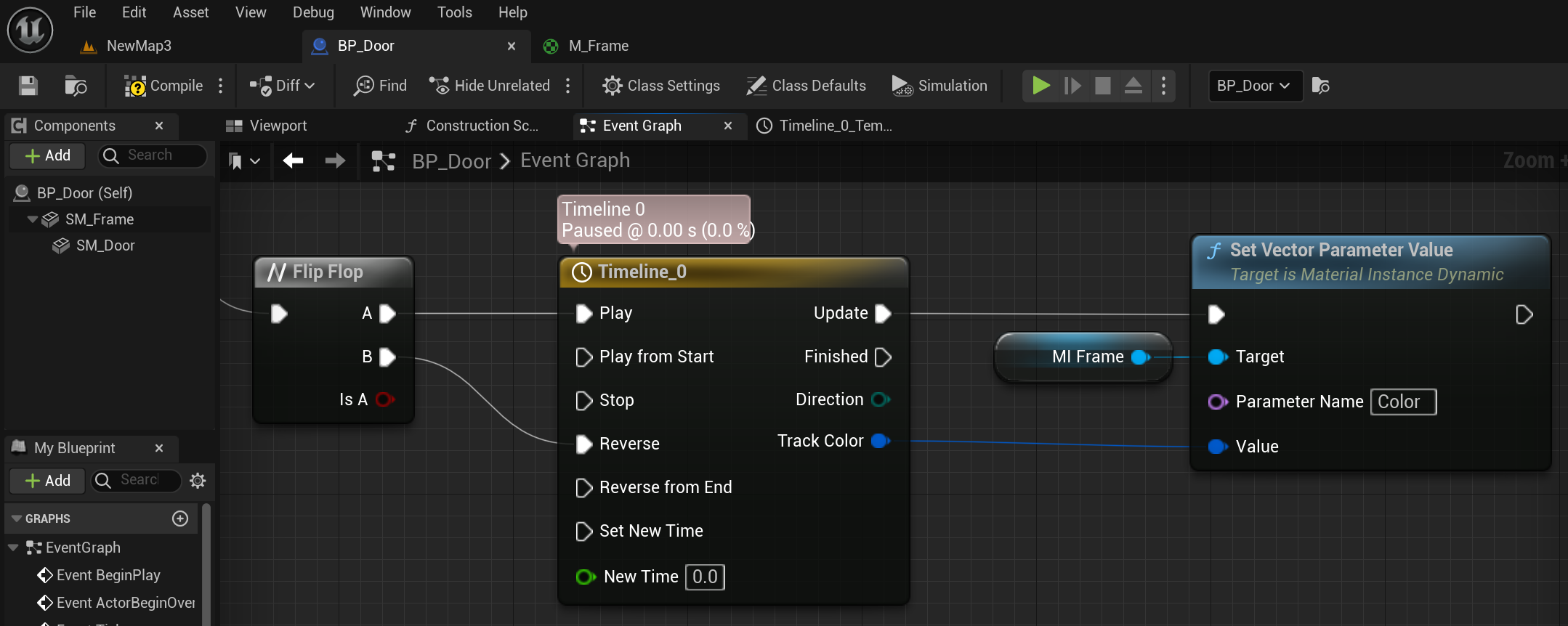Click the Set New Time pin
1568x626 pixels.
coord(584,532)
